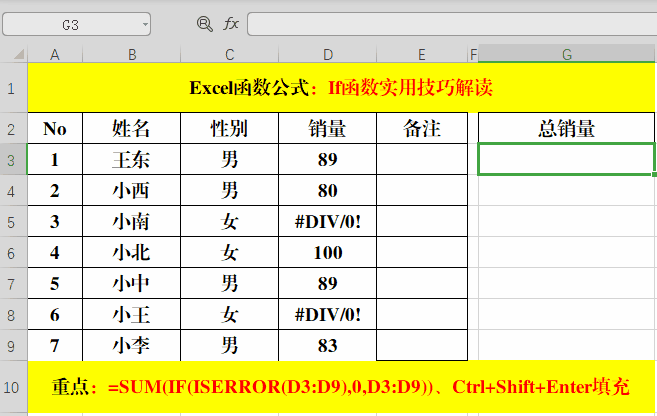Click the #DIV/0! cell in 小王's row

coord(327,315)
